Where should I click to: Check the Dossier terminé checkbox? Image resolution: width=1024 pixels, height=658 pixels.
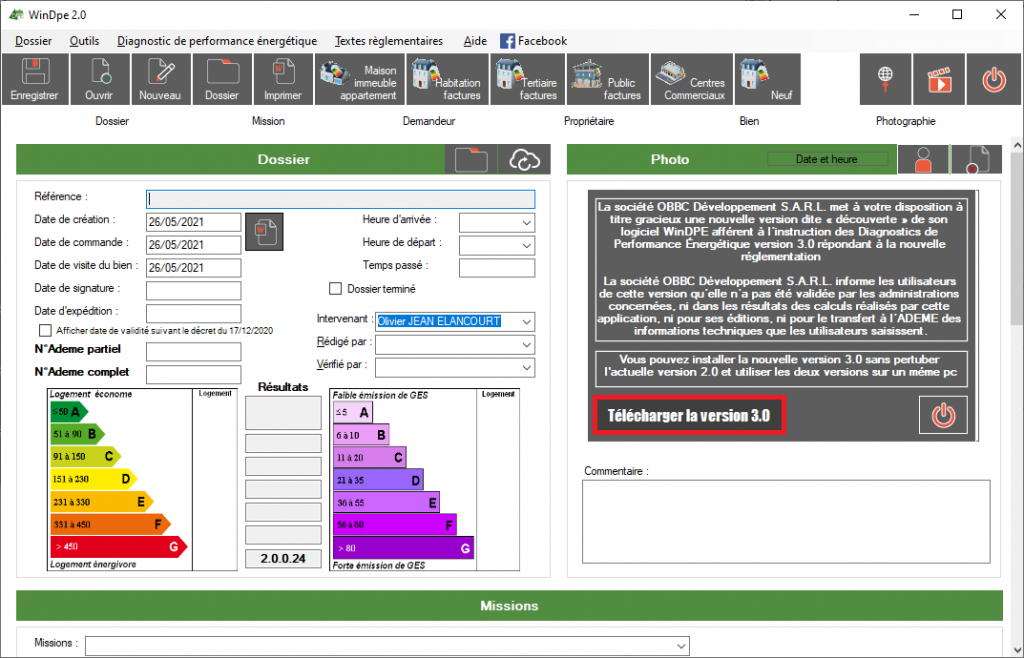point(336,289)
